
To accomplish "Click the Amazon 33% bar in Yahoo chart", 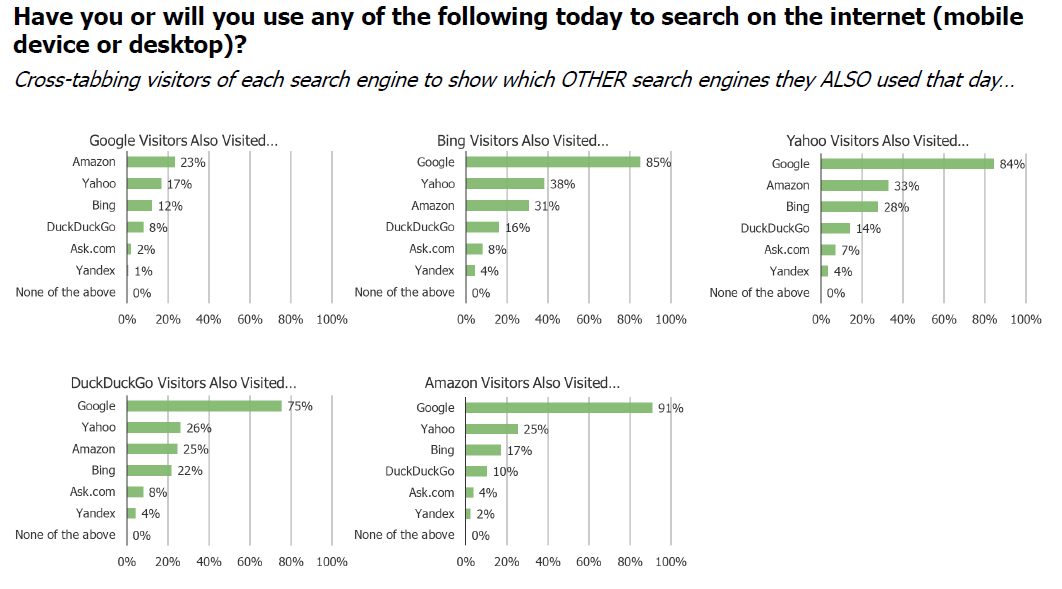I will 854,186.
